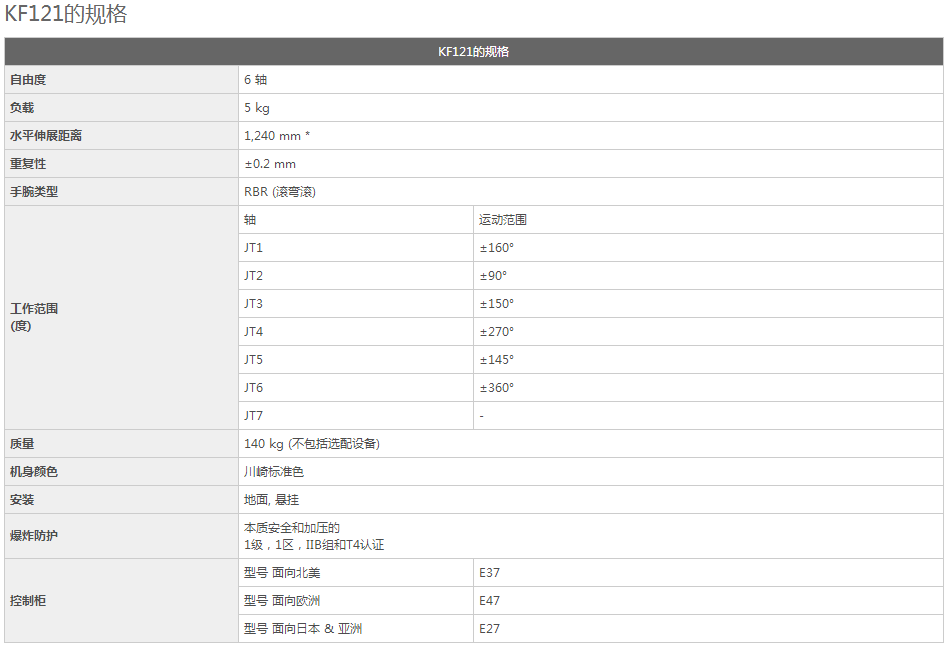
Task: Click the page heading KF121的规格
Action: click(66, 15)
